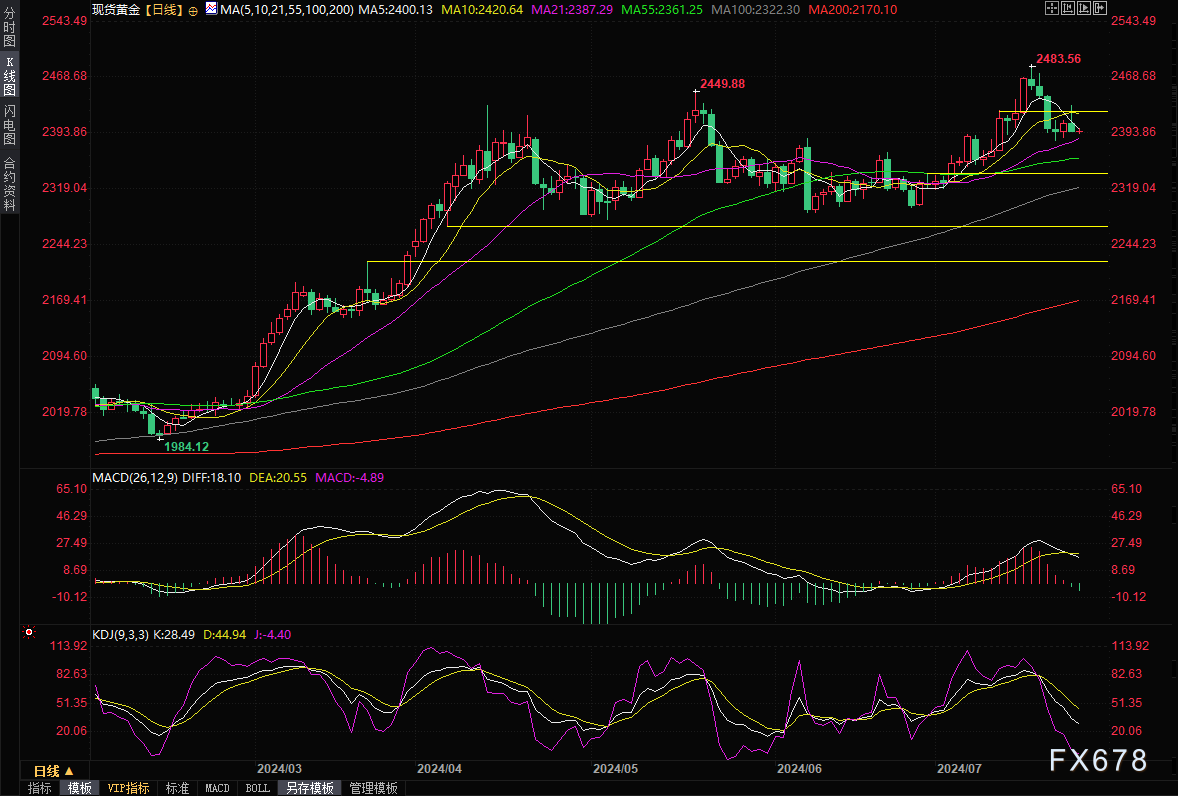
Task: Open VIP指标 at bottom bar
Action: pos(128,788)
